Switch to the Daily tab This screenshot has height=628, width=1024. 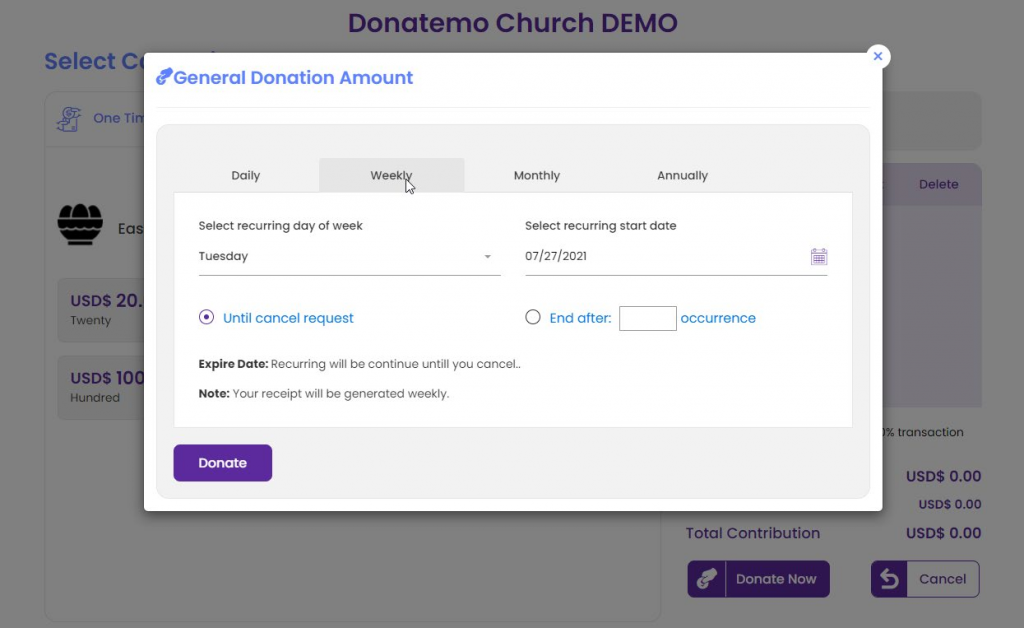[246, 176]
